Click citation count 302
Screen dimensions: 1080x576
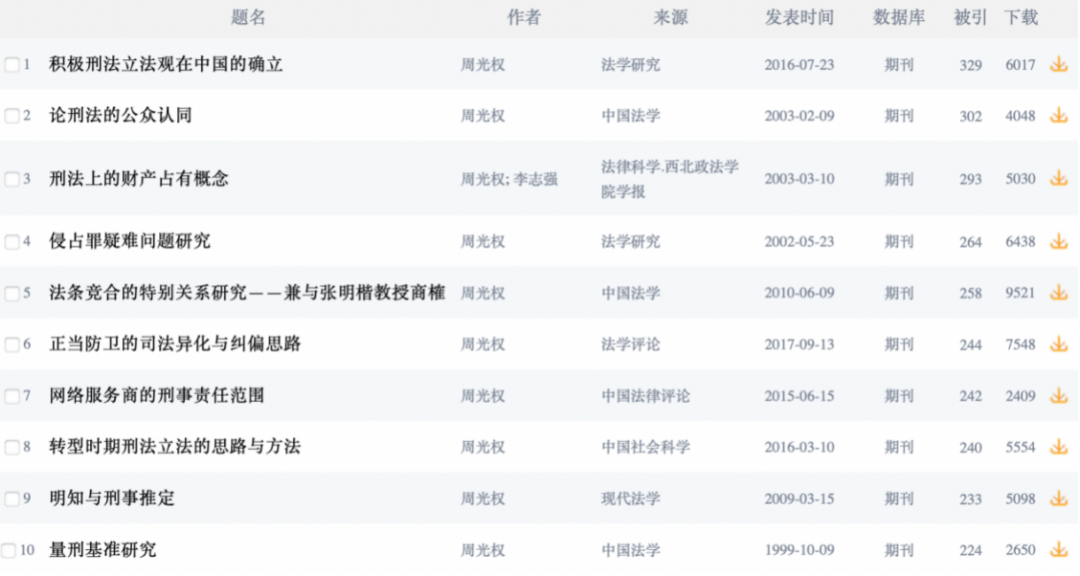970,116
